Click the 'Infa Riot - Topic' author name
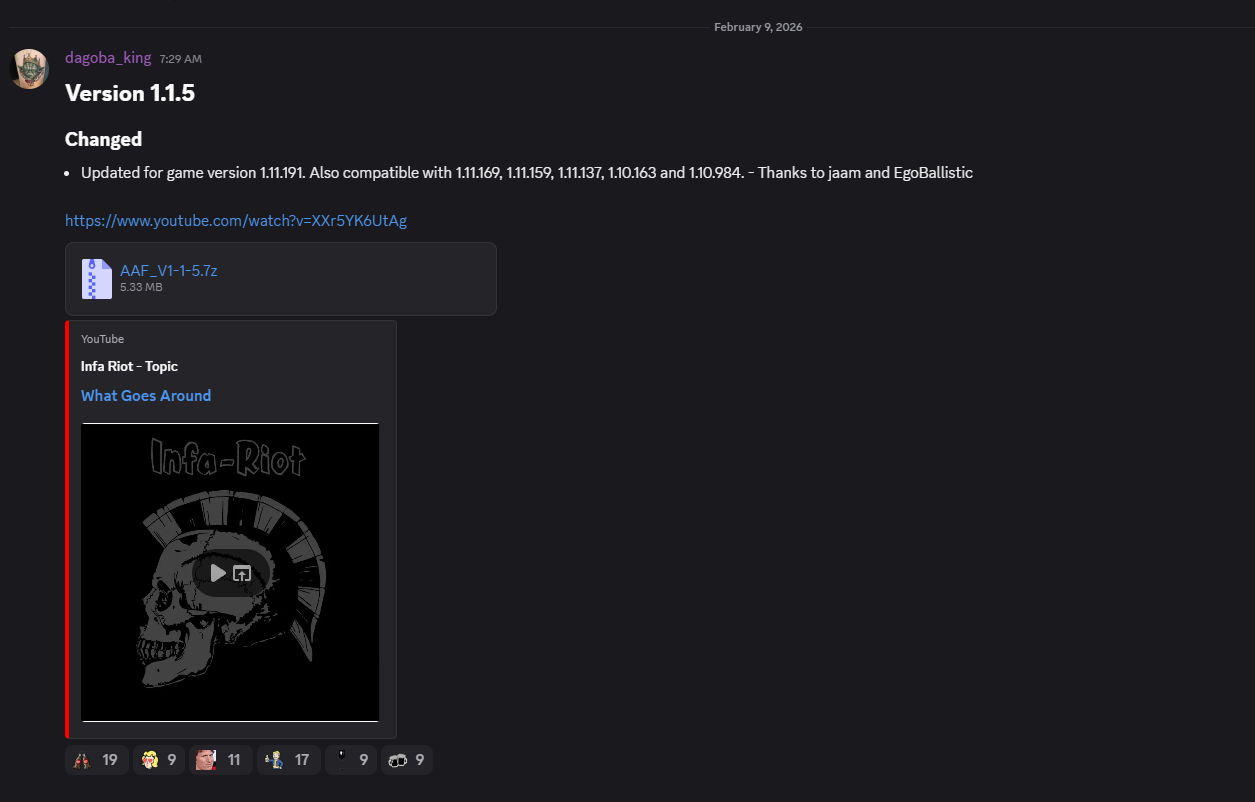 click(x=129, y=366)
